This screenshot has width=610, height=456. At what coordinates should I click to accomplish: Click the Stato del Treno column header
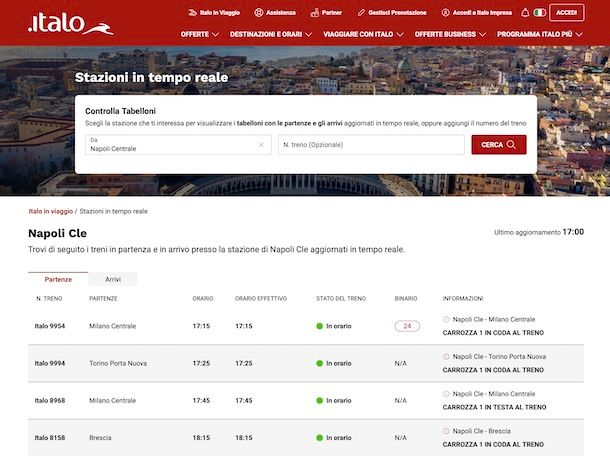tap(341, 298)
